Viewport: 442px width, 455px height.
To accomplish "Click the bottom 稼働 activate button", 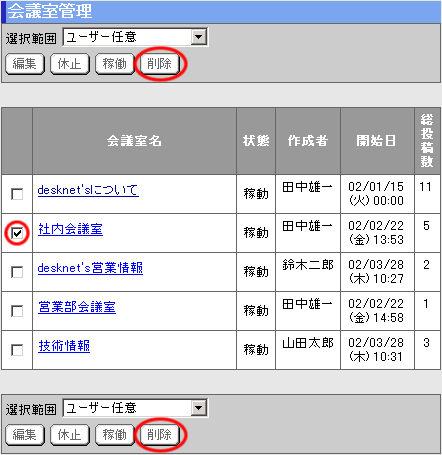I will 115,435.
